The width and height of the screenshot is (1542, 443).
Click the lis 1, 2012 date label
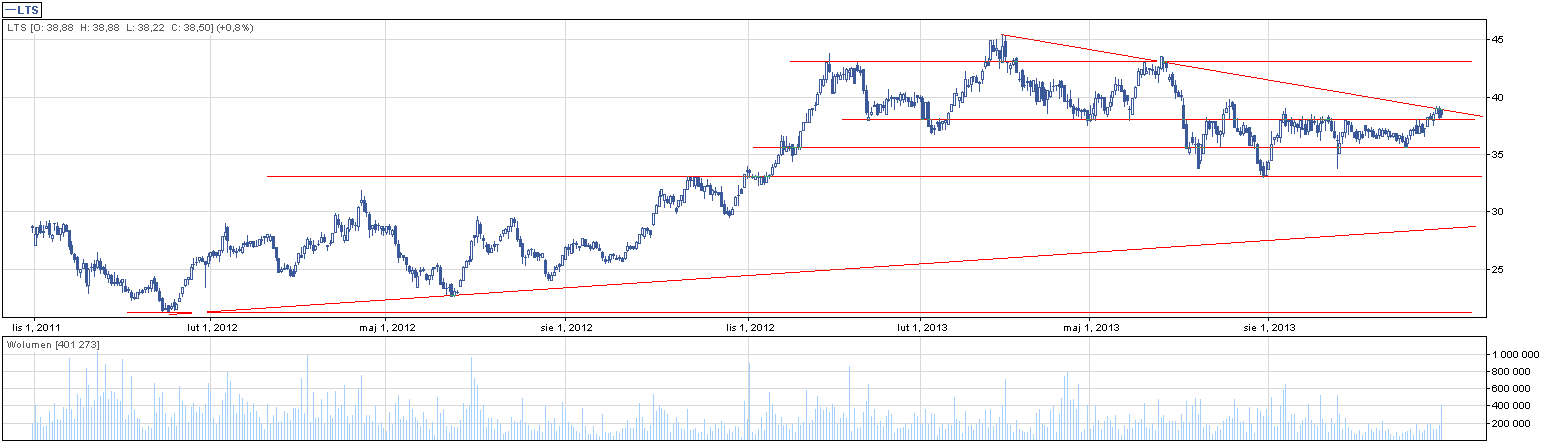(x=750, y=327)
